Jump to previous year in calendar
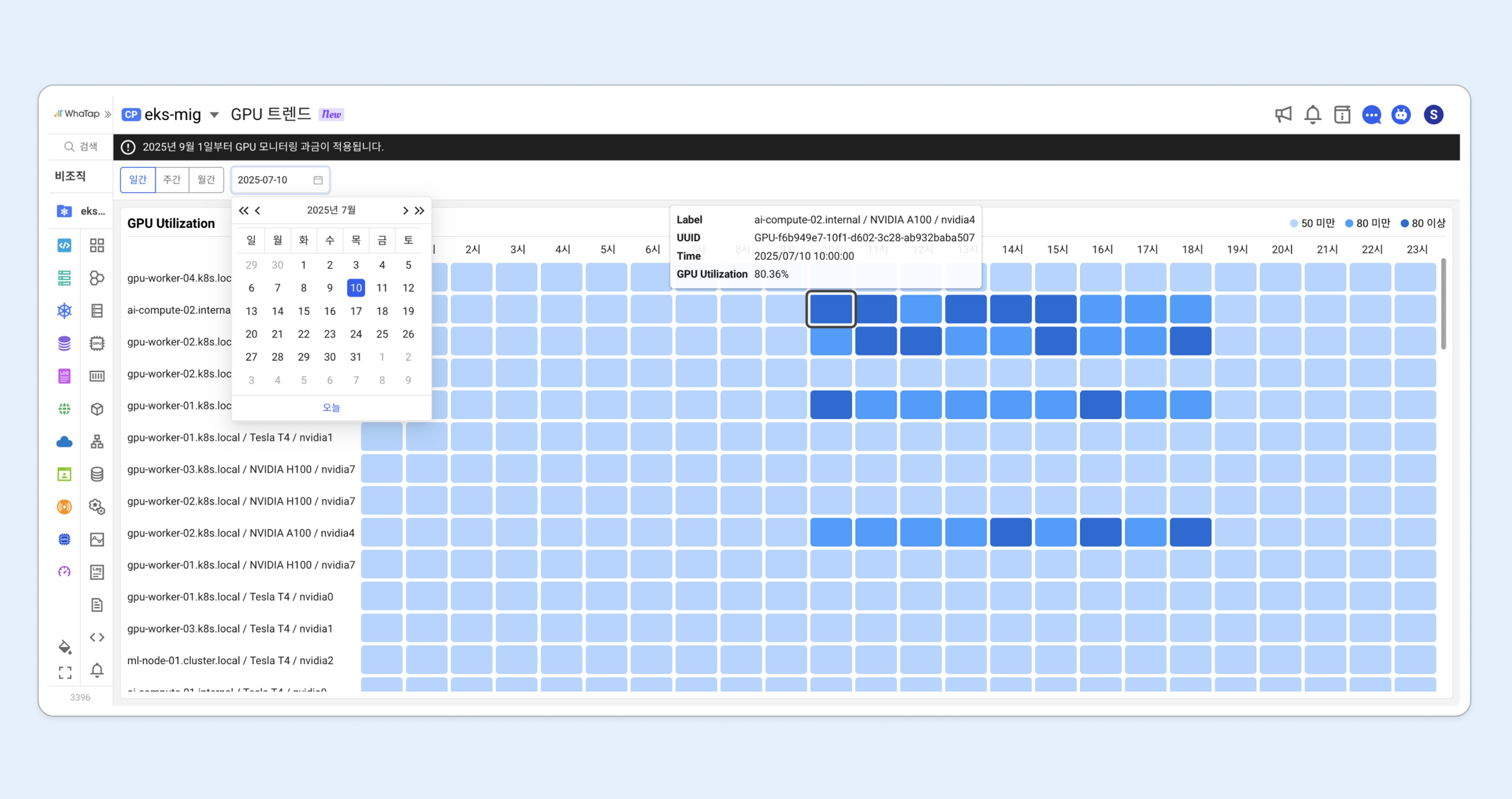This screenshot has height=799, width=1512. point(244,210)
